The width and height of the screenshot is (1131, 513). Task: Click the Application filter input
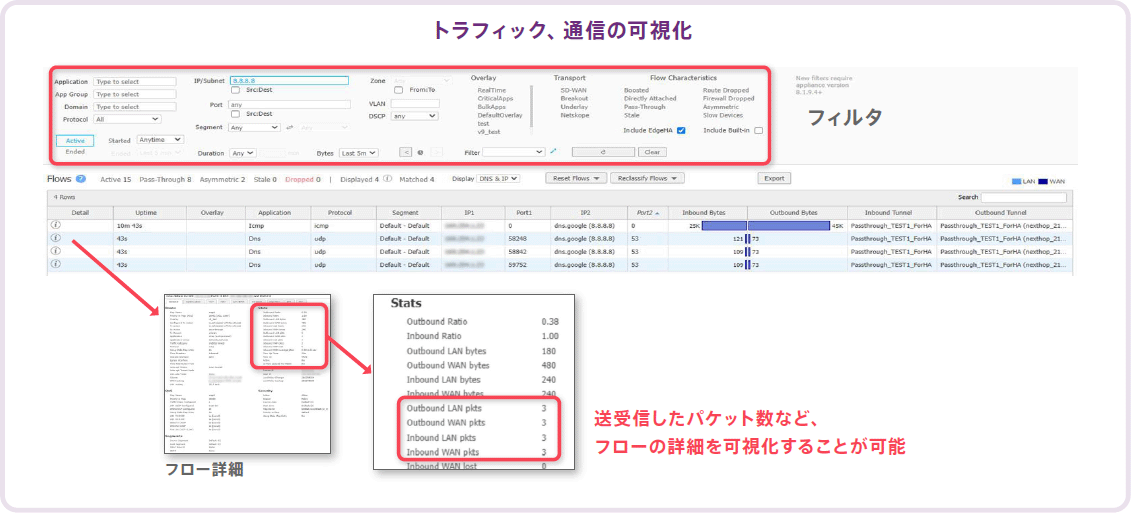(135, 82)
